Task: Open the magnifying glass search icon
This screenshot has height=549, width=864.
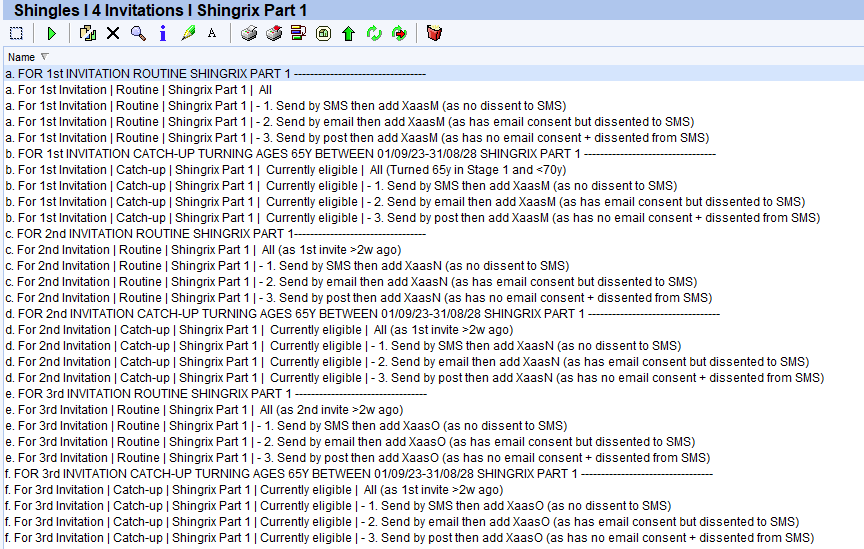Action: [x=138, y=34]
